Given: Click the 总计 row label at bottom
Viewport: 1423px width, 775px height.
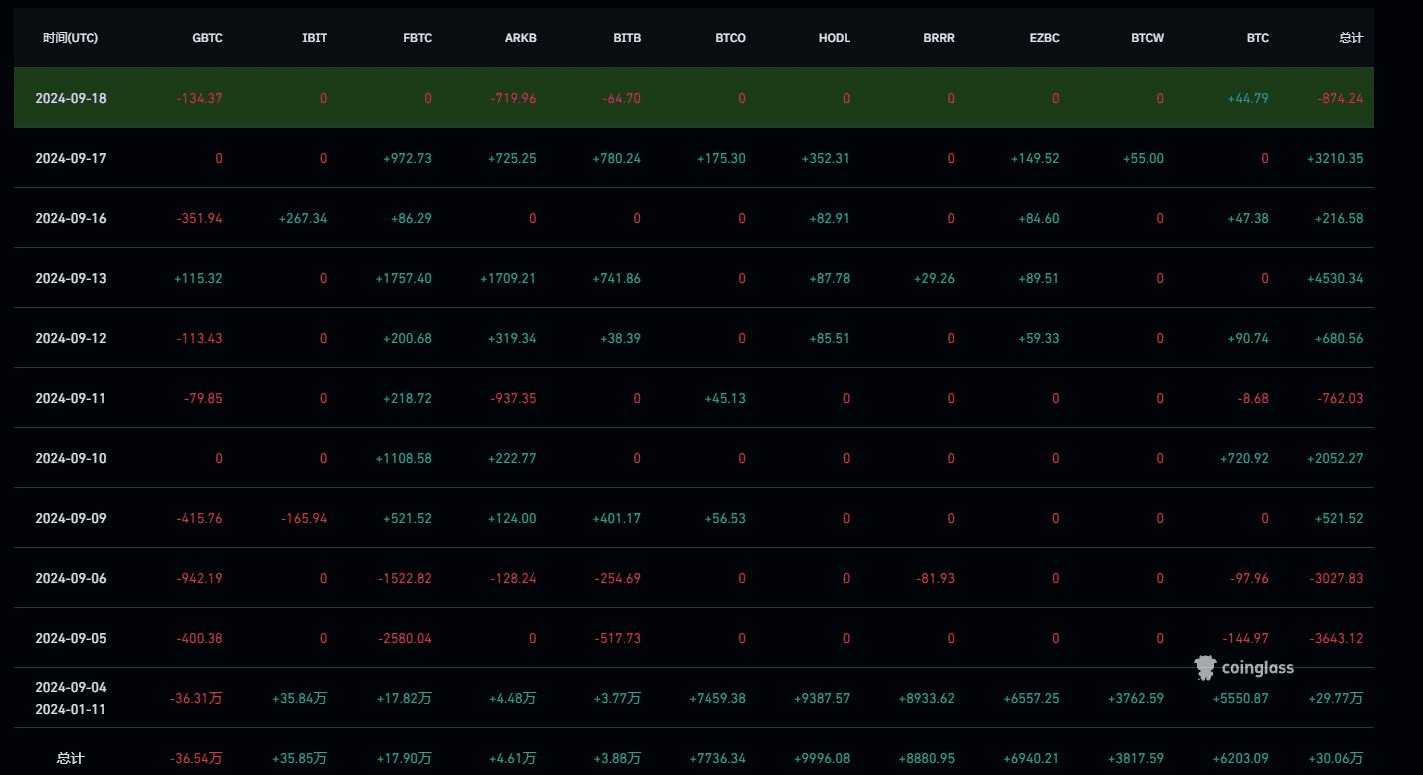Looking at the screenshot, I should coord(71,758).
